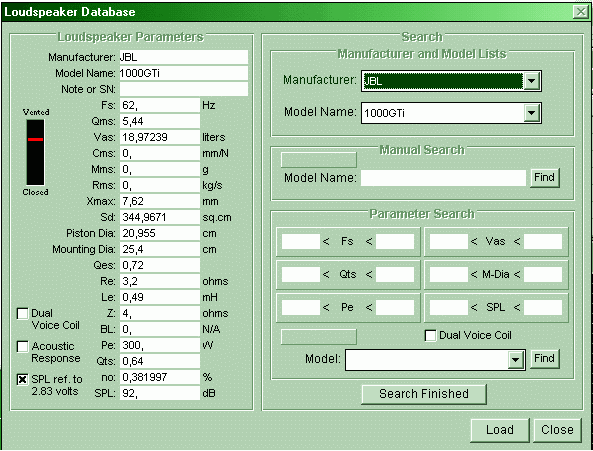Viewport: 593px width, 451px height.
Task: Click the Xmax field showing 7,62
Action: pyautogui.click(x=160, y=201)
